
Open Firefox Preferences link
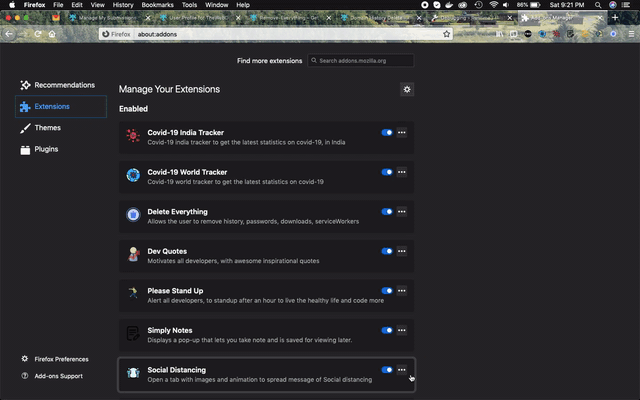[55, 359]
